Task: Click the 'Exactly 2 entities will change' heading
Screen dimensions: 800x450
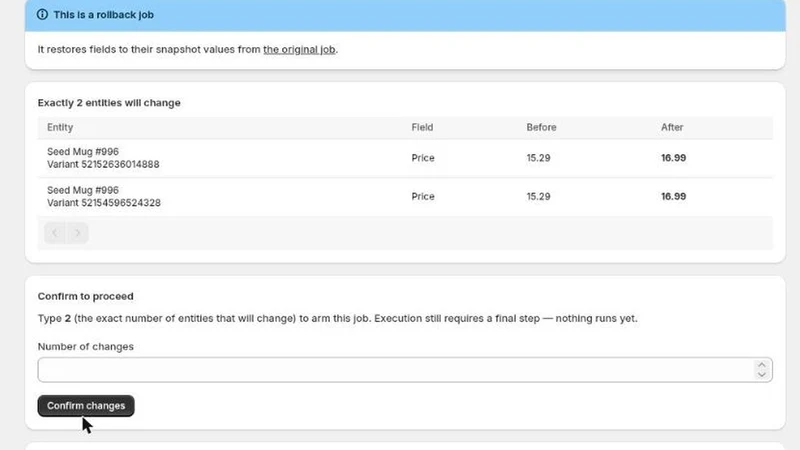Action: coord(109,103)
